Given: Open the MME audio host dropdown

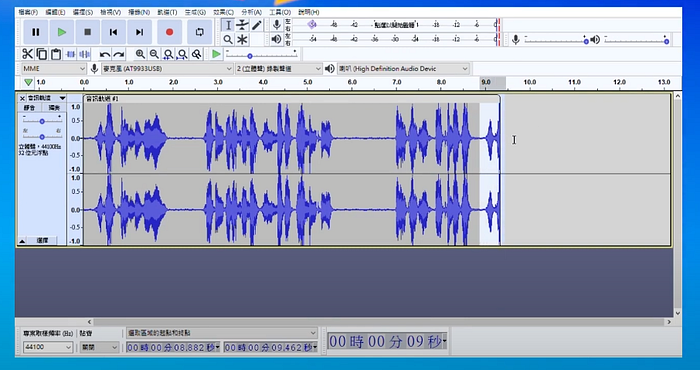Looking at the screenshot, I should click(54, 69).
